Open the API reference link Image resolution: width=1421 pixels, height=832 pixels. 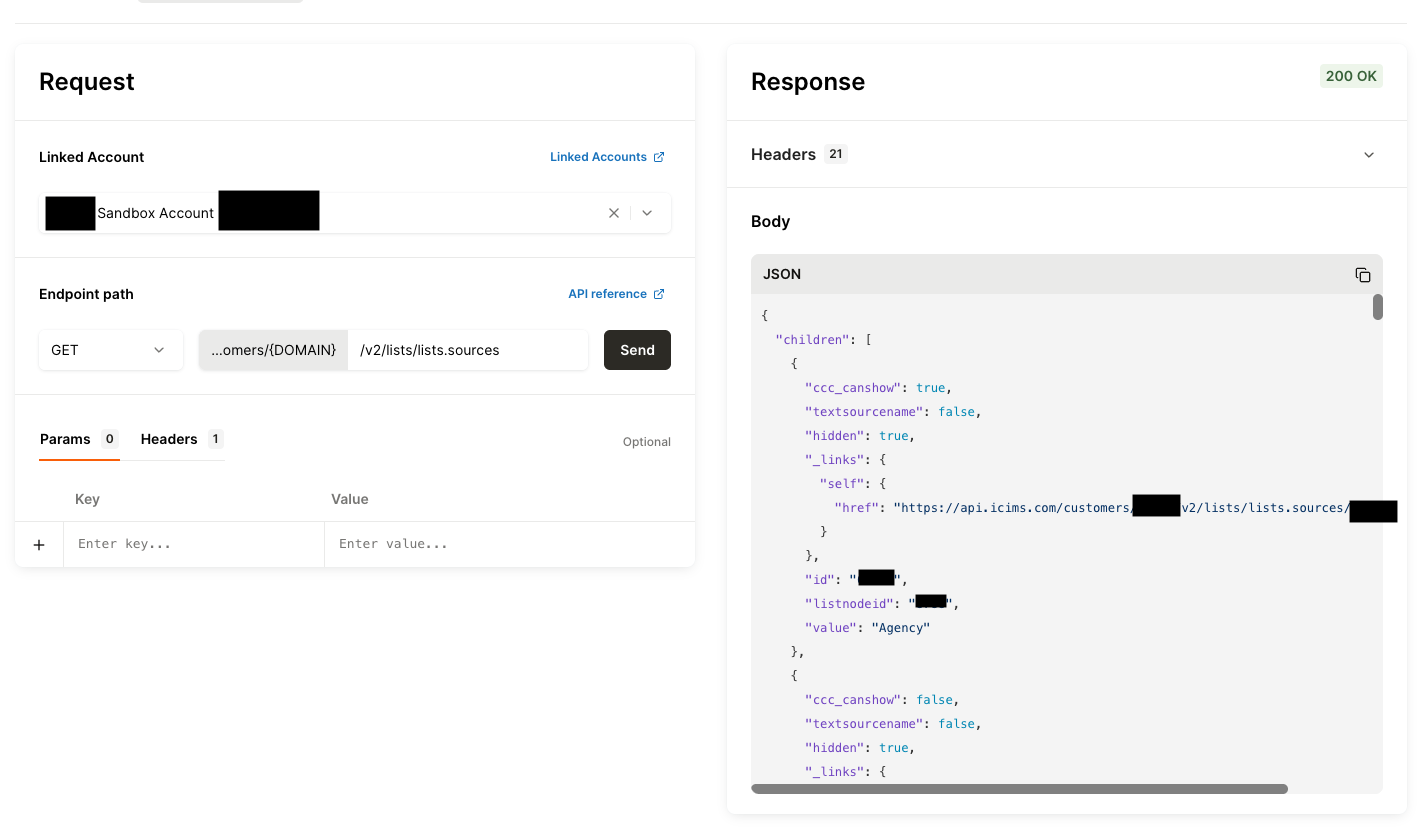607,294
